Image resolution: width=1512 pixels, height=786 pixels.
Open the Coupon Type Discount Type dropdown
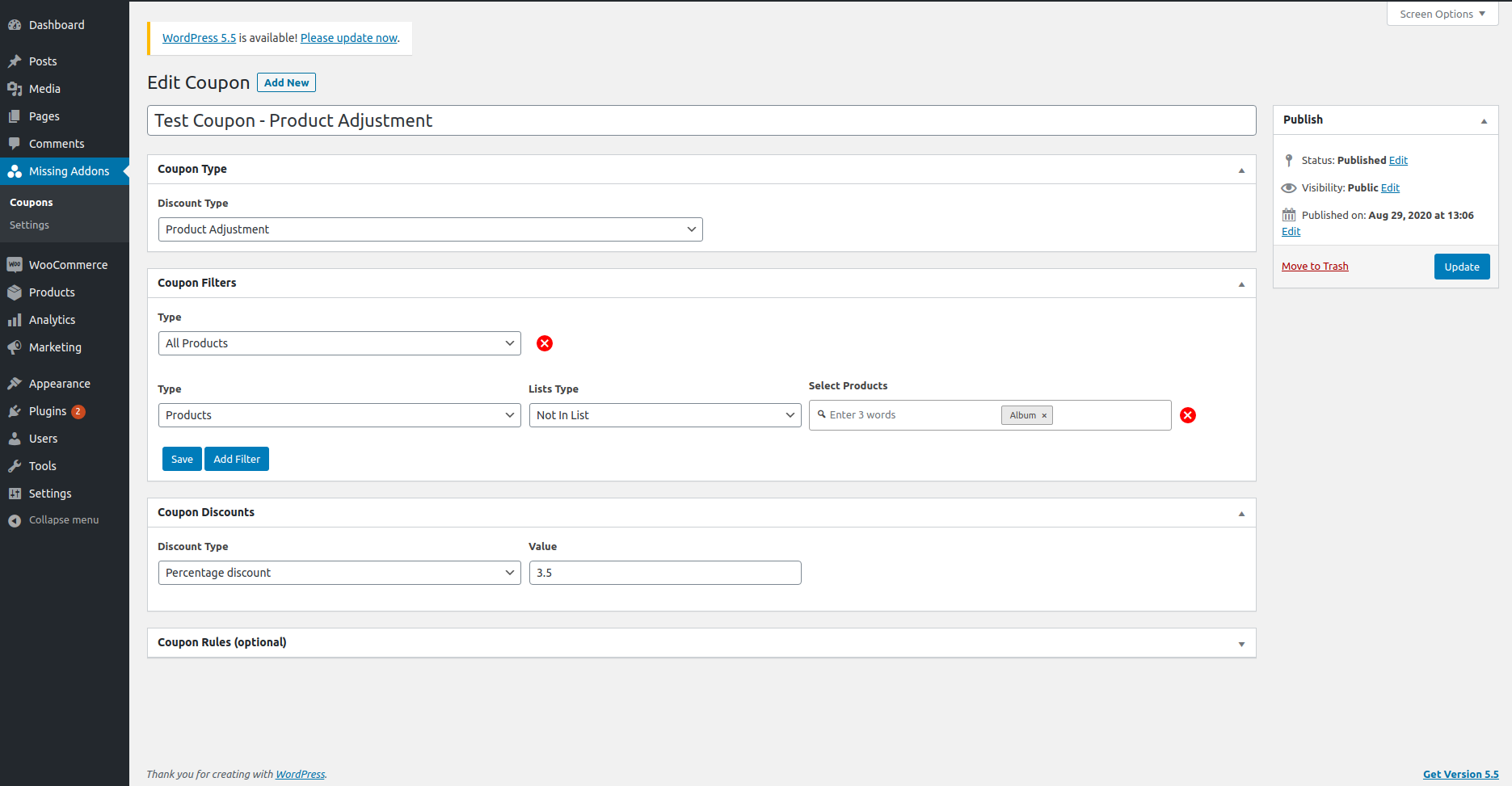pyautogui.click(x=431, y=229)
